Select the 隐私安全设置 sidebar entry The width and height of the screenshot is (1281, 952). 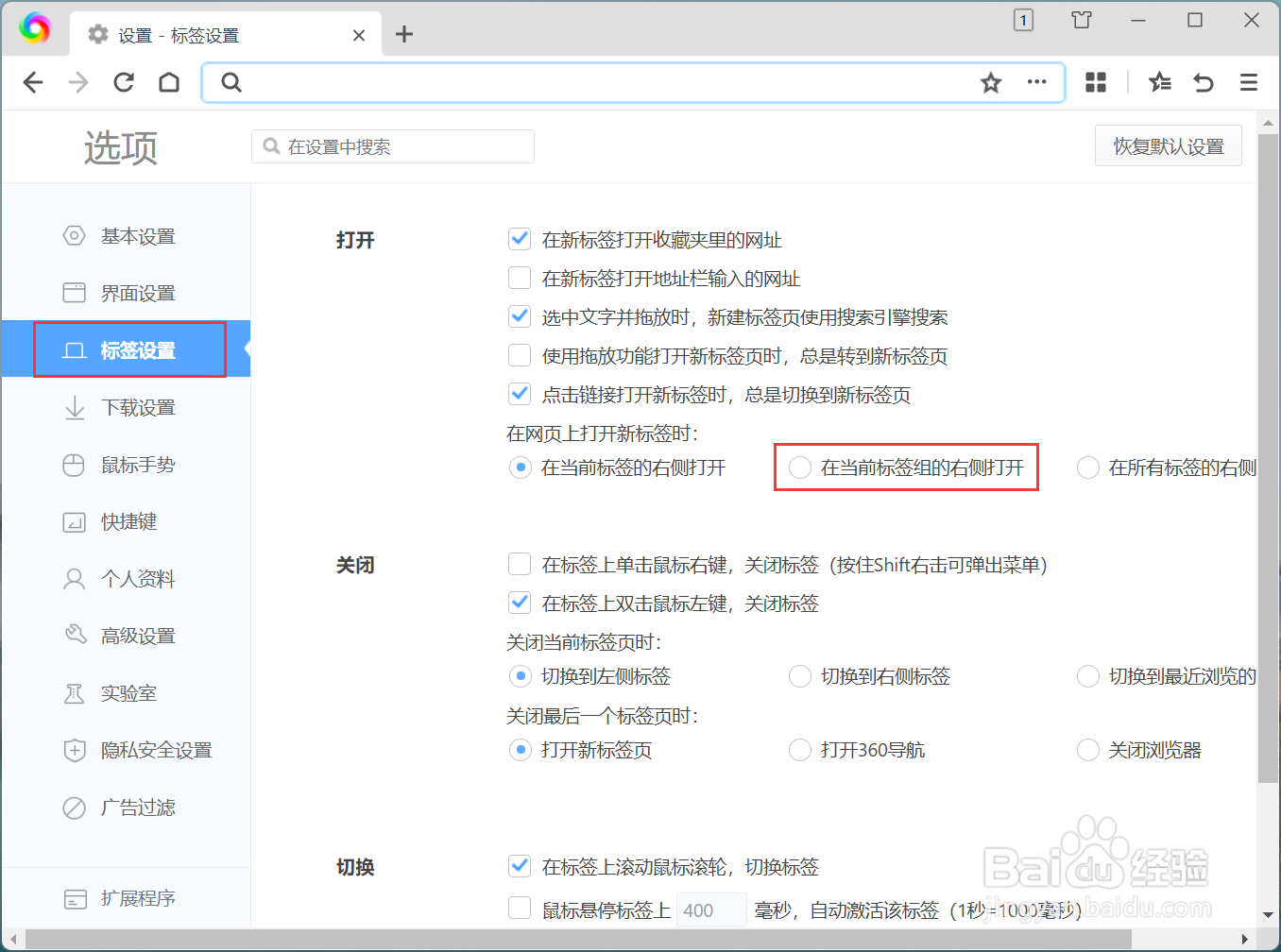[154, 750]
